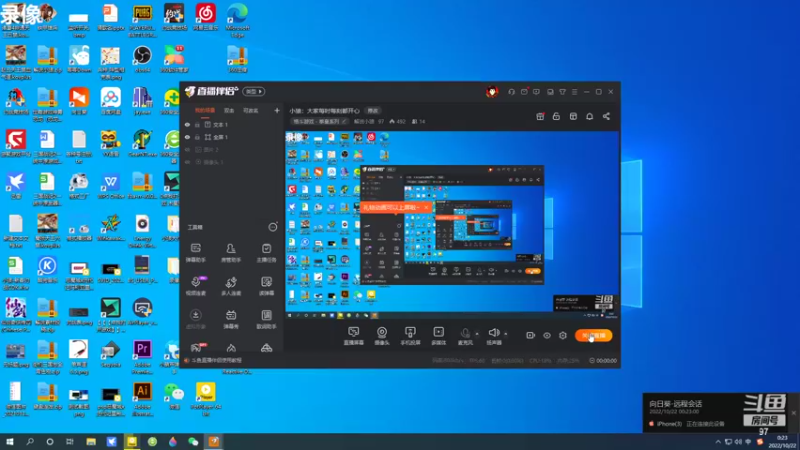Close the 向日葵 remote session notification
The height and width of the screenshot is (450, 800).
click(x=793, y=413)
